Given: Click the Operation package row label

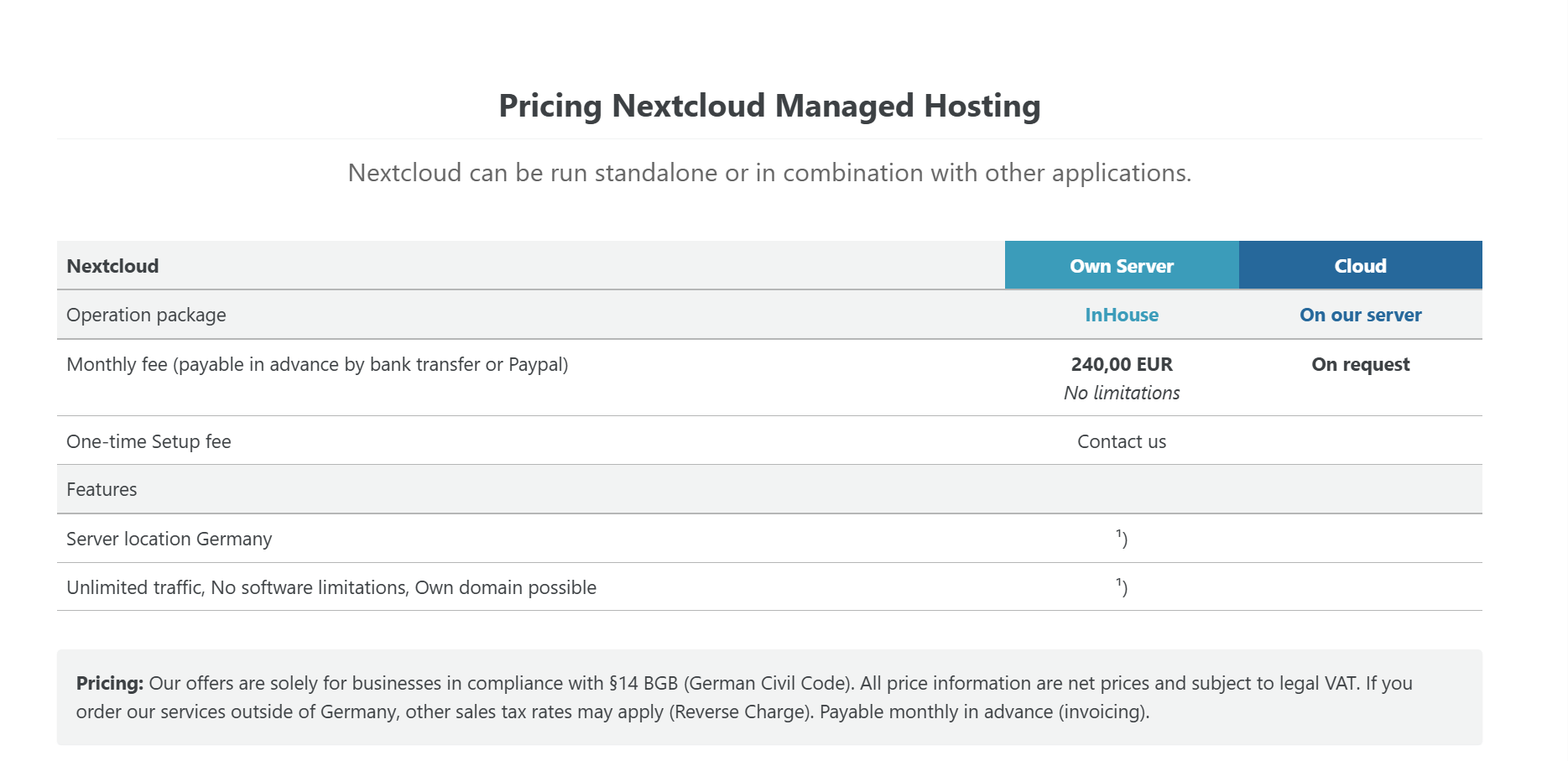Looking at the screenshot, I should (146, 315).
